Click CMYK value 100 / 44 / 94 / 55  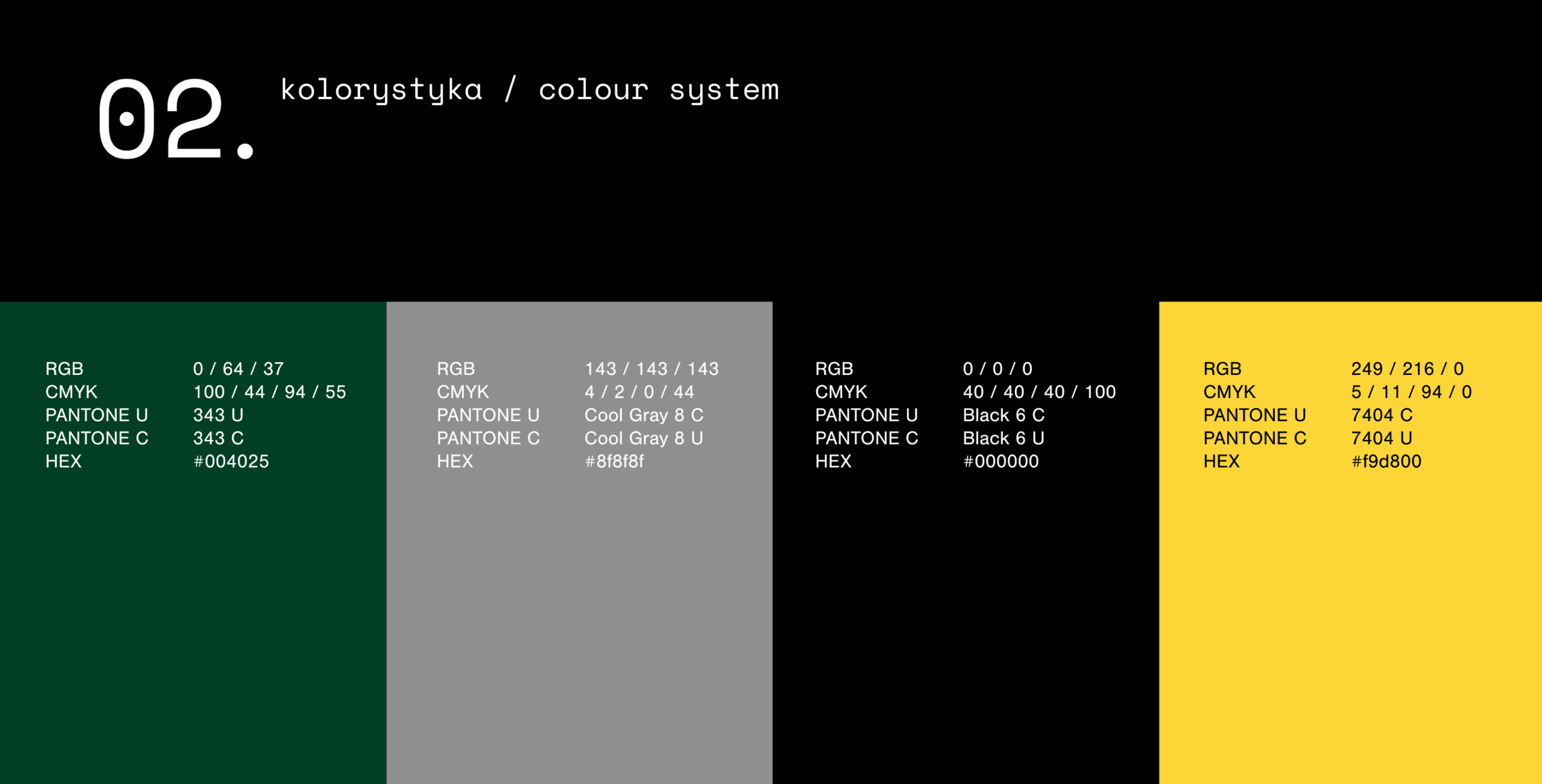[270, 392]
